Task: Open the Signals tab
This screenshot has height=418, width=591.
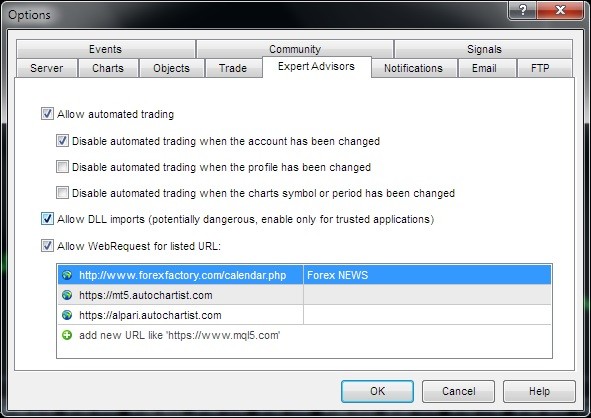Action: point(484,49)
